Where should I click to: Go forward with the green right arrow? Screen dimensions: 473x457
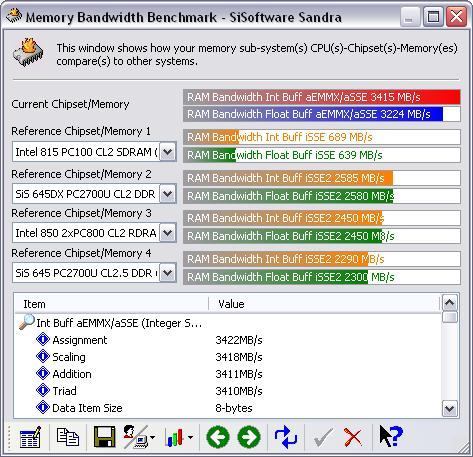249,437
